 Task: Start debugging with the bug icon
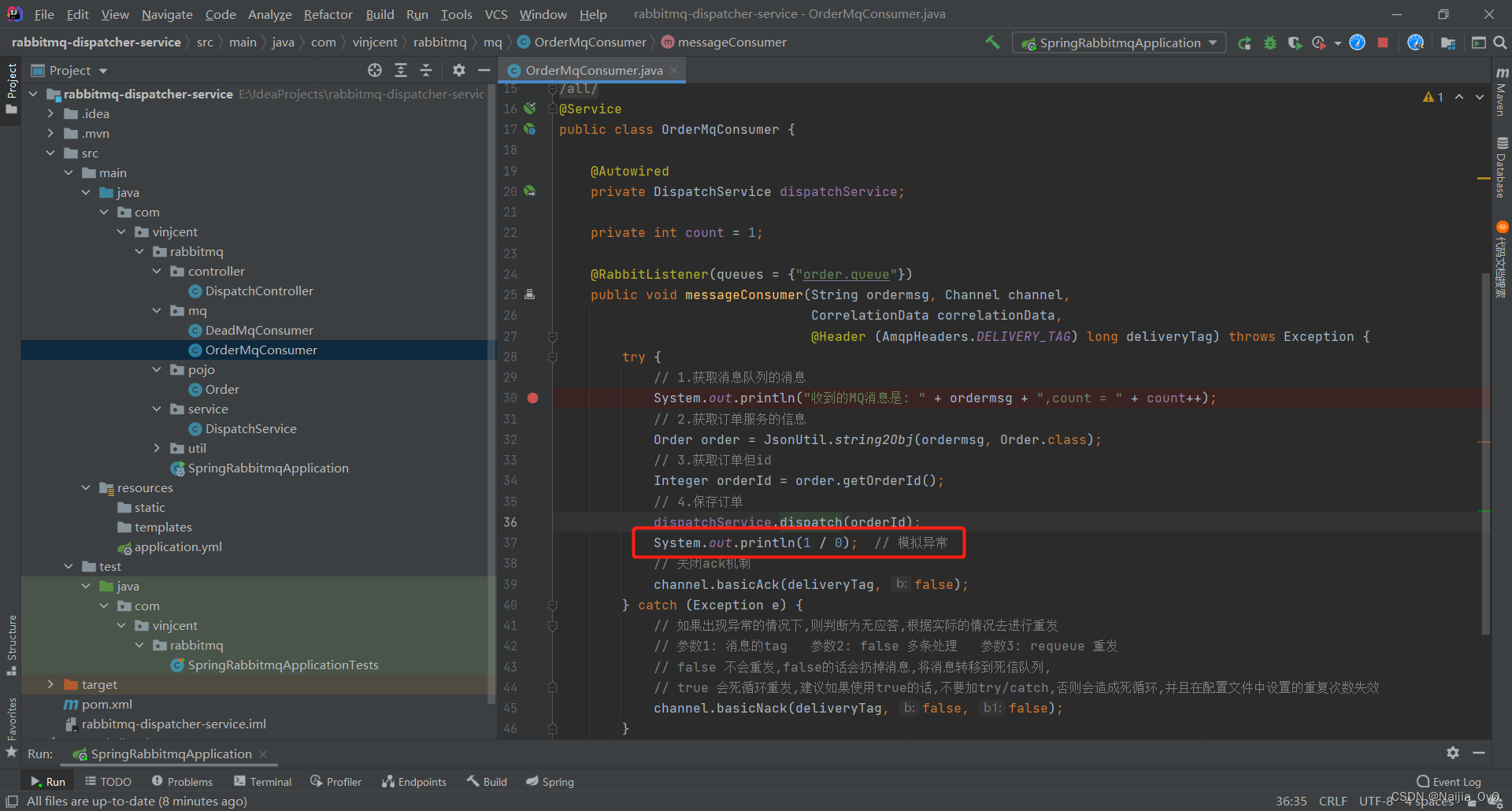pyautogui.click(x=1270, y=43)
